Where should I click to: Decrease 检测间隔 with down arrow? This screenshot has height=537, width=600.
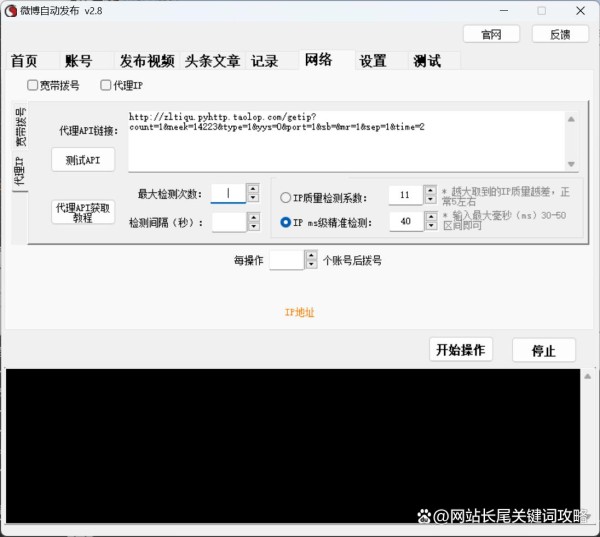pos(254,227)
